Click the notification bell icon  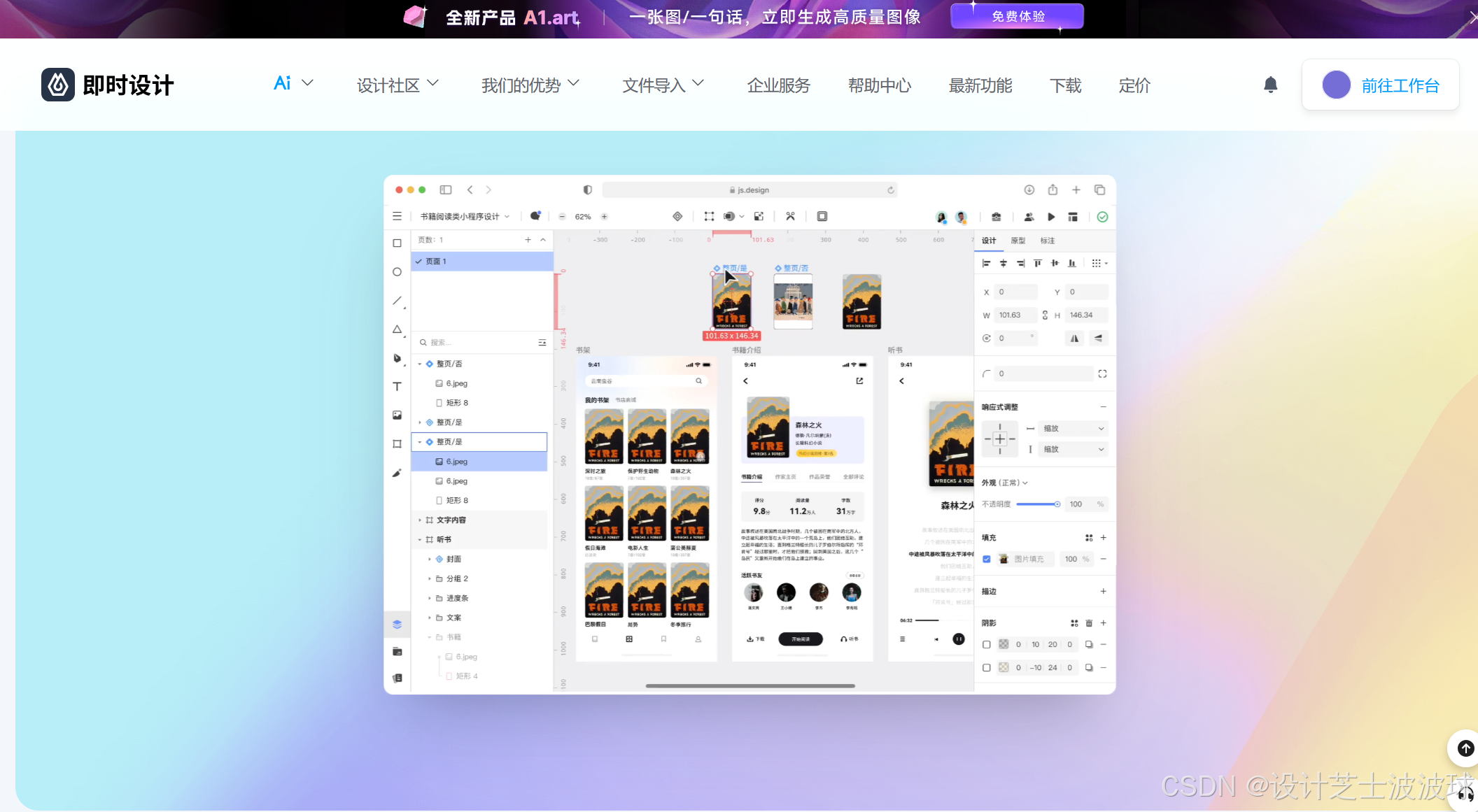click(1270, 85)
